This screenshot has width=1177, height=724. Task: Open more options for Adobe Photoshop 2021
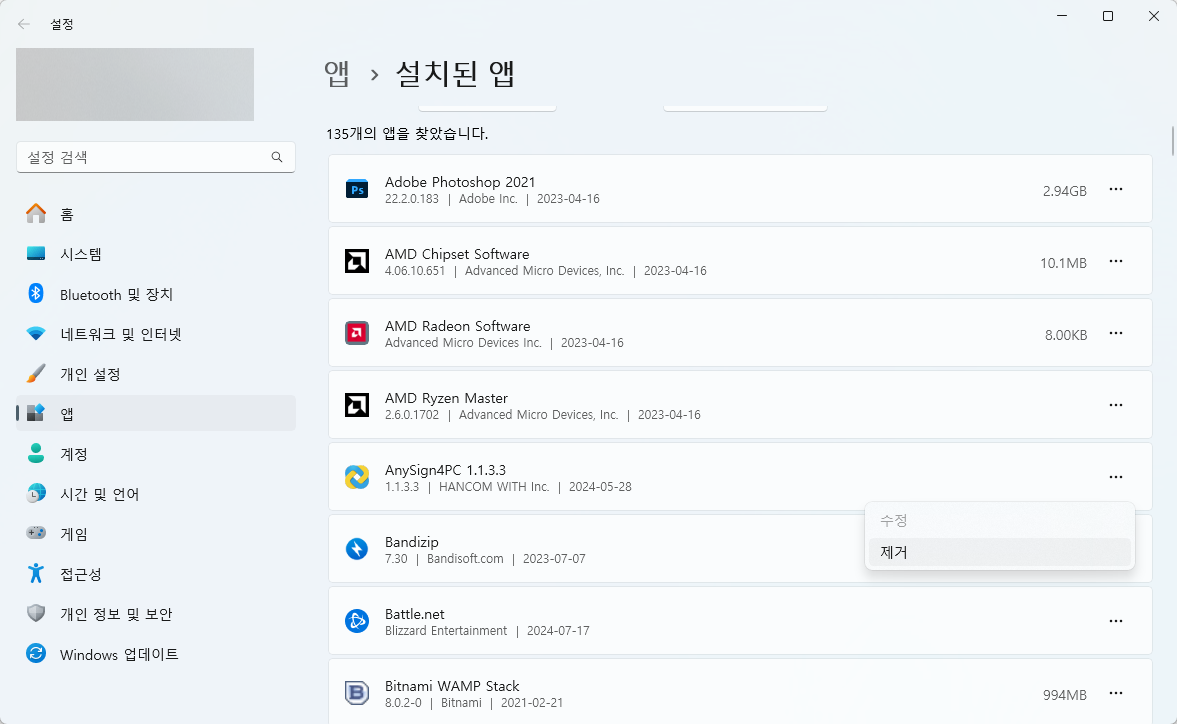[x=1115, y=189]
